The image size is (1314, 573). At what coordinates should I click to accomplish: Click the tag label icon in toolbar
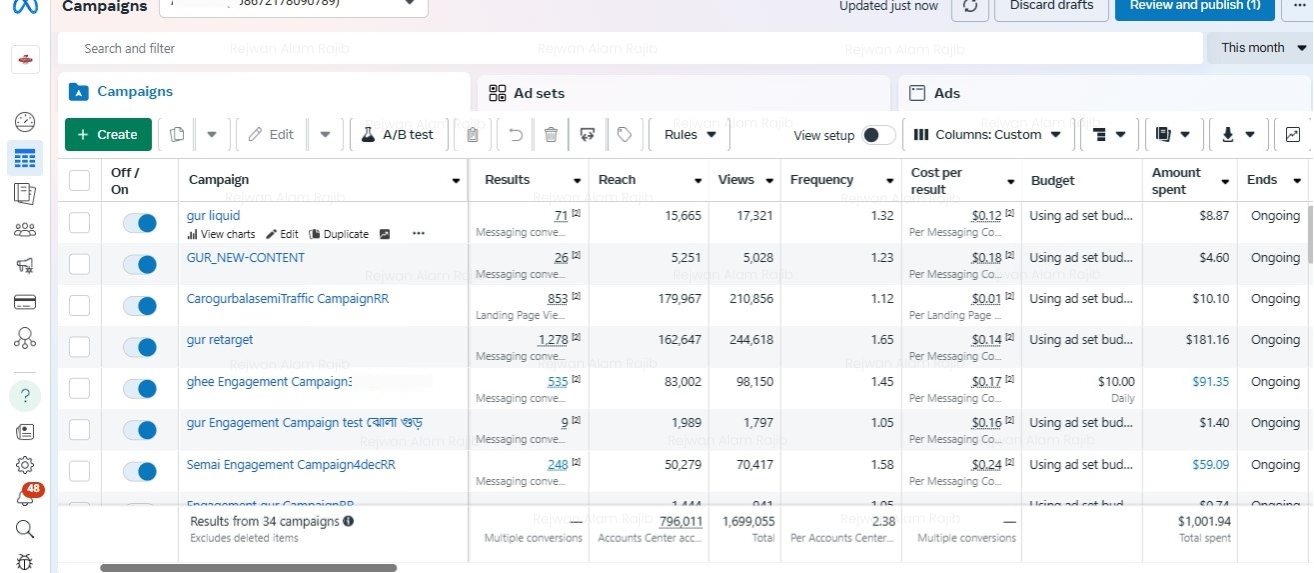click(x=624, y=135)
